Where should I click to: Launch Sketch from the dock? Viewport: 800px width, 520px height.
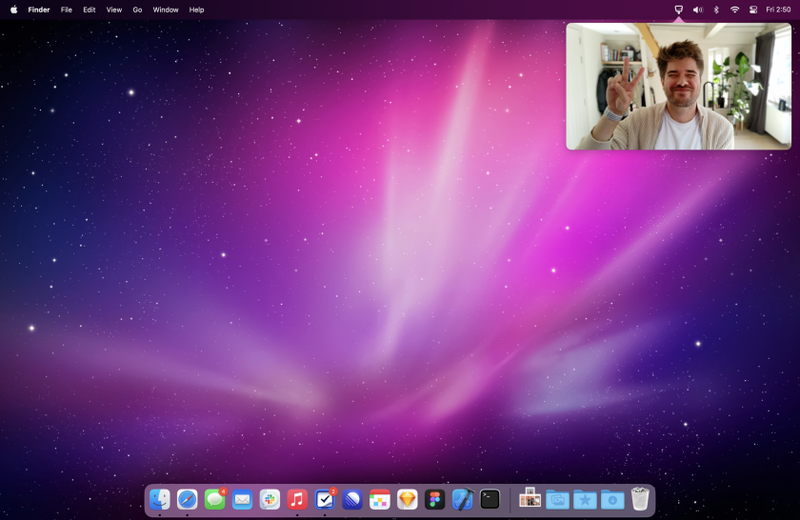pyautogui.click(x=407, y=499)
